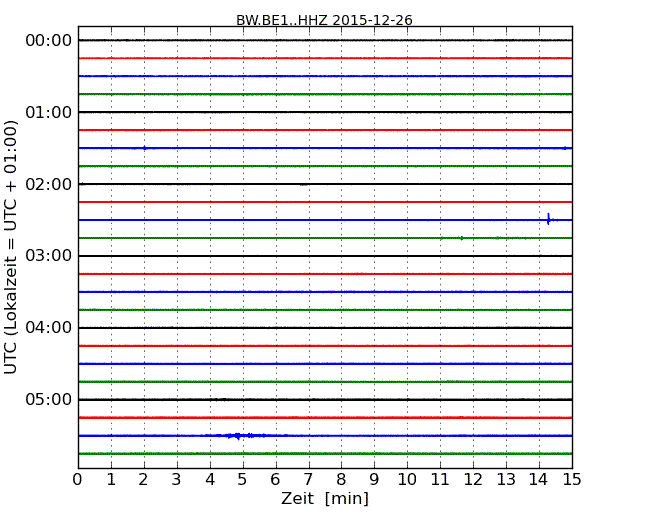Click the x-axis tick label 4
This screenshot has height=520, width=650.
click(x=210, y=480)
